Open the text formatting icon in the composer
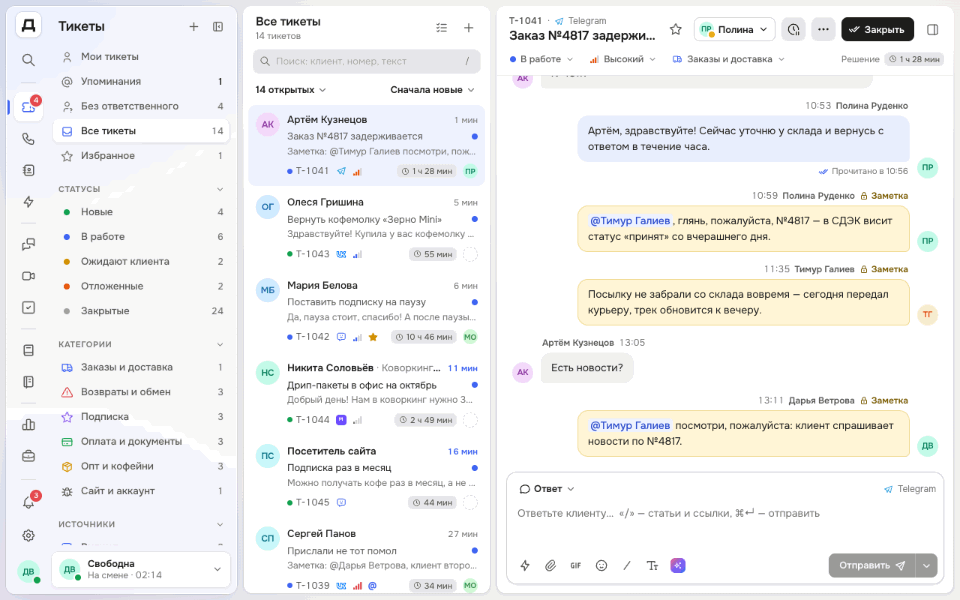 coord(652,566)
